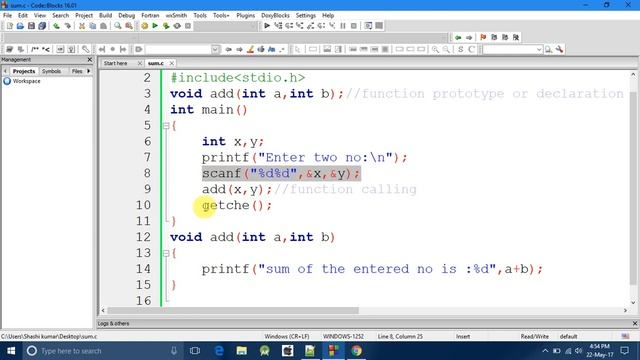Click the taskbar search box

click(x=102, y=351)
